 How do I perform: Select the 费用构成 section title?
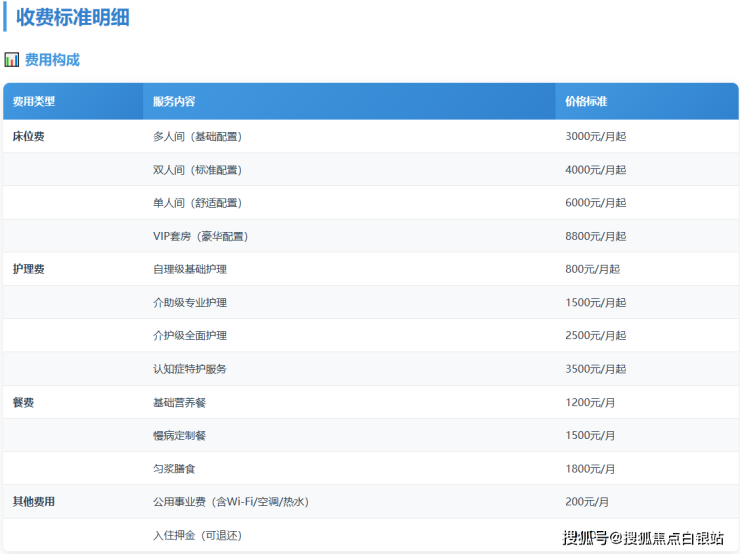pyautogui.click(x=52, y=60)
